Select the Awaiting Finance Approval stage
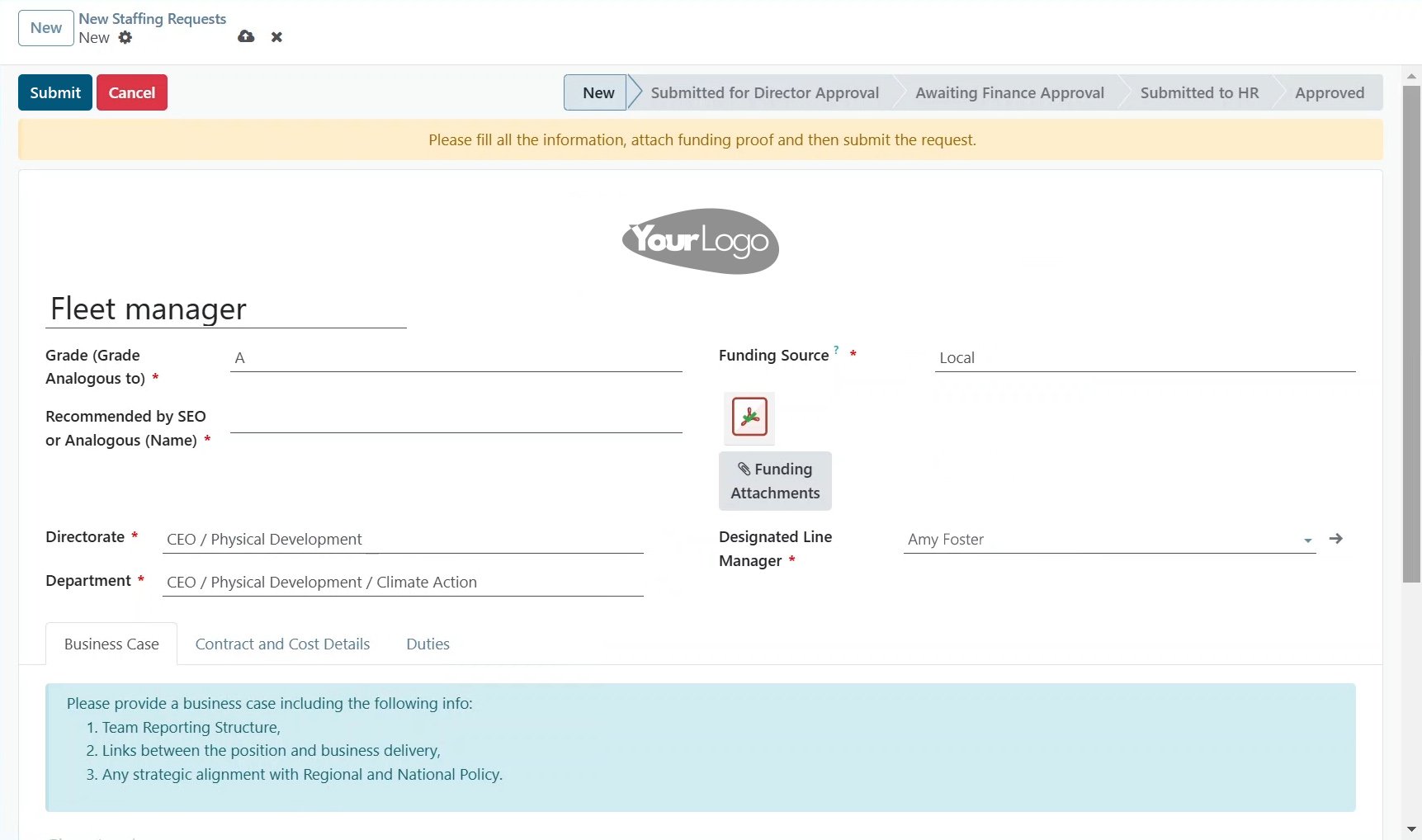Screen dimensions: 1422x840 tap(1009, 93)
